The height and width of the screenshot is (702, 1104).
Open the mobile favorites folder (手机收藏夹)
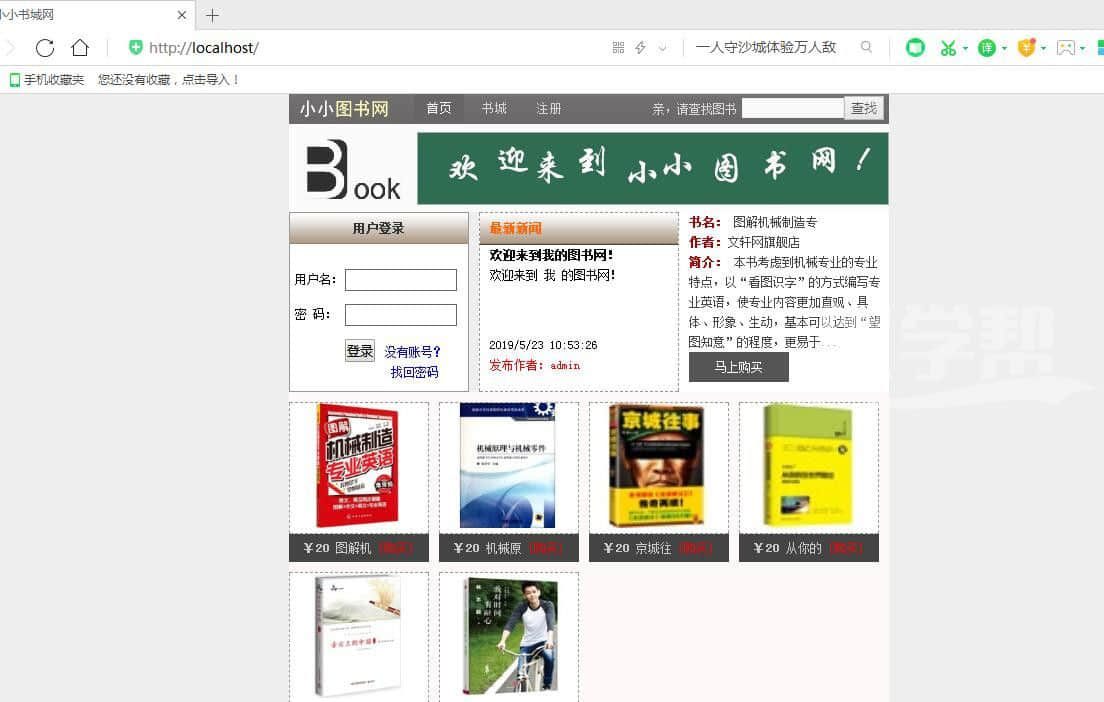(x=47, y=80)
